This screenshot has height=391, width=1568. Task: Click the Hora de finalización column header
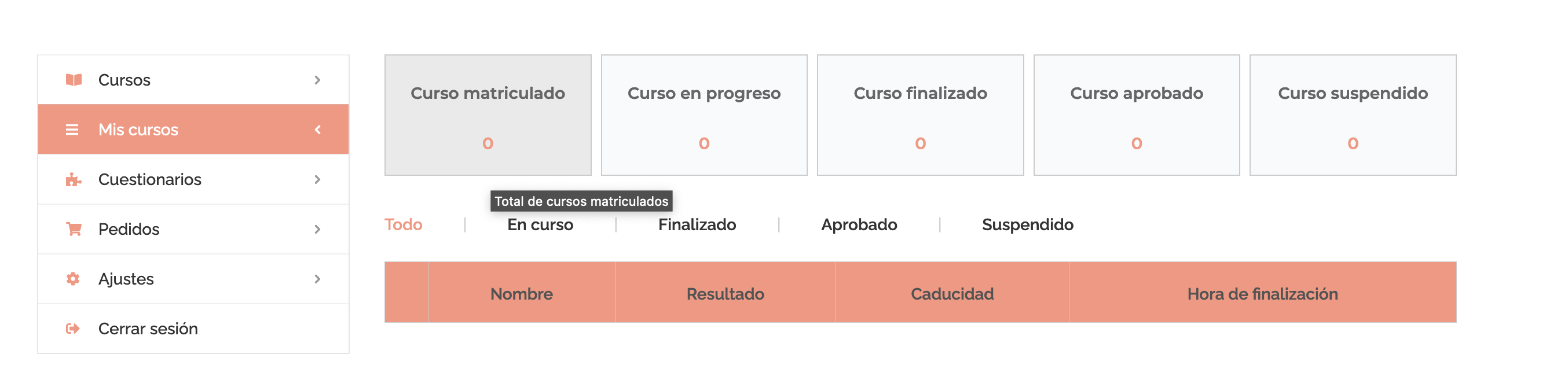tap(1262, 293)
